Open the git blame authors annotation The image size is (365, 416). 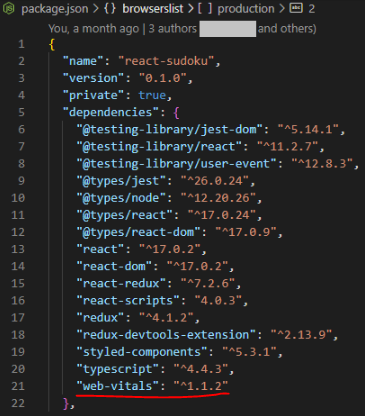(182, 29)
